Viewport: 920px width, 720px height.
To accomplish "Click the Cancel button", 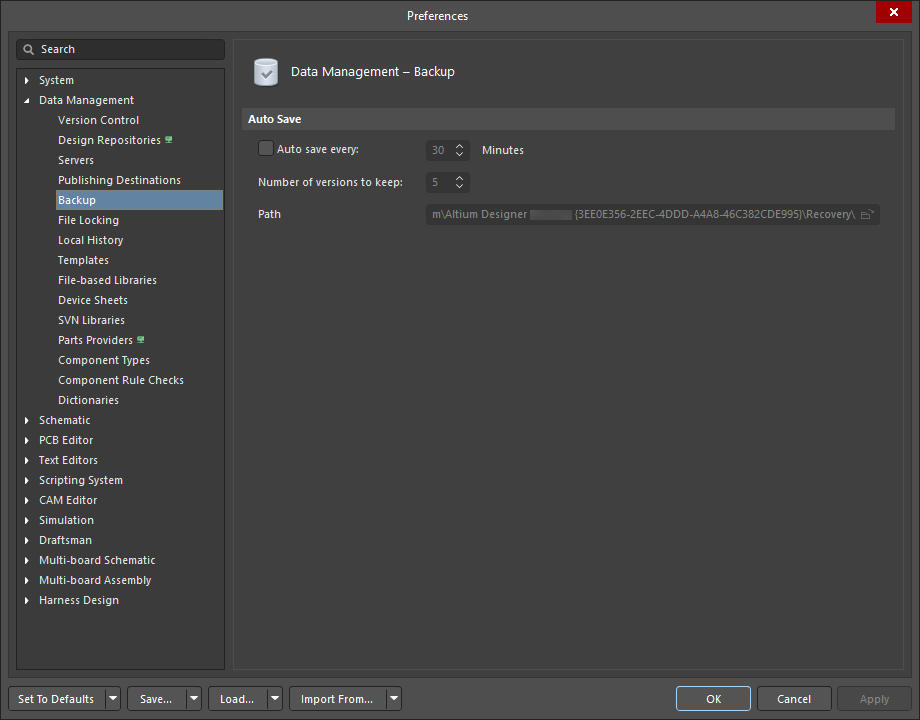I will click(794, 699).
